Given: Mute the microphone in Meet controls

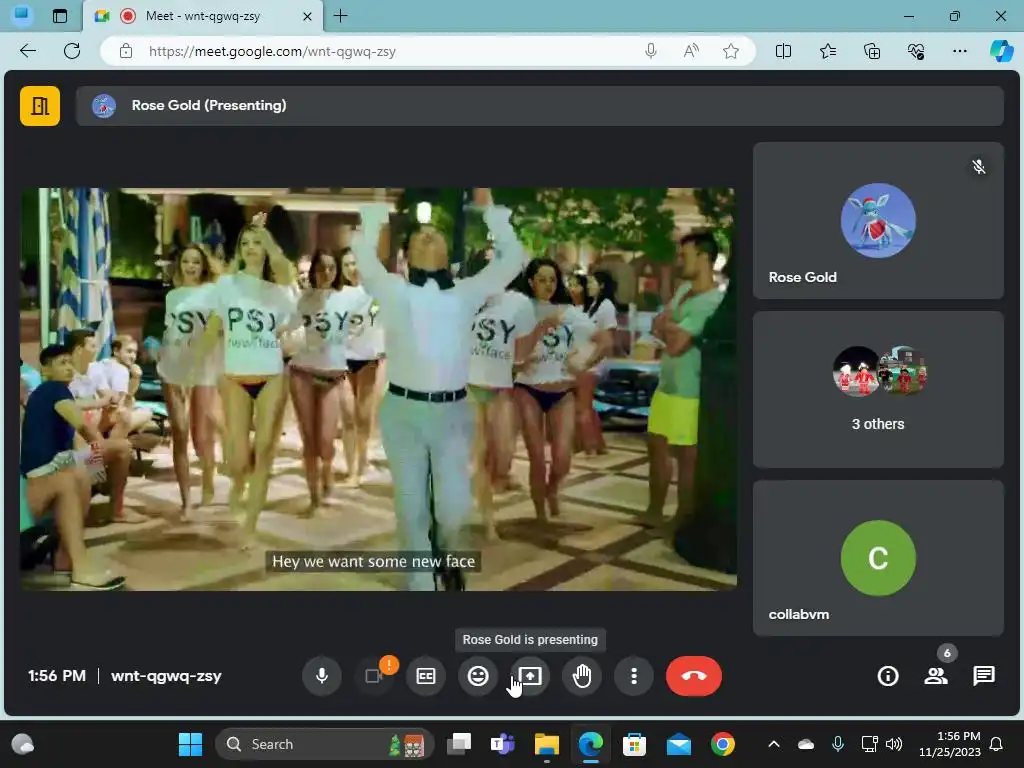Looking at the screenshot, I should point(321,676).
